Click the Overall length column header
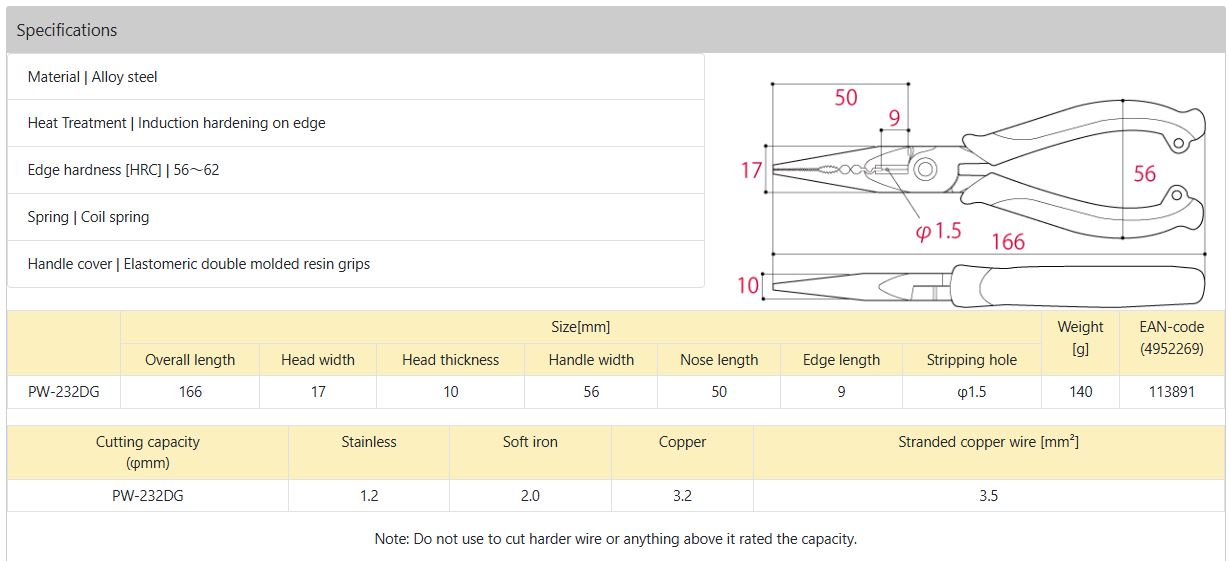1229x561 pixels. point(190,360)
